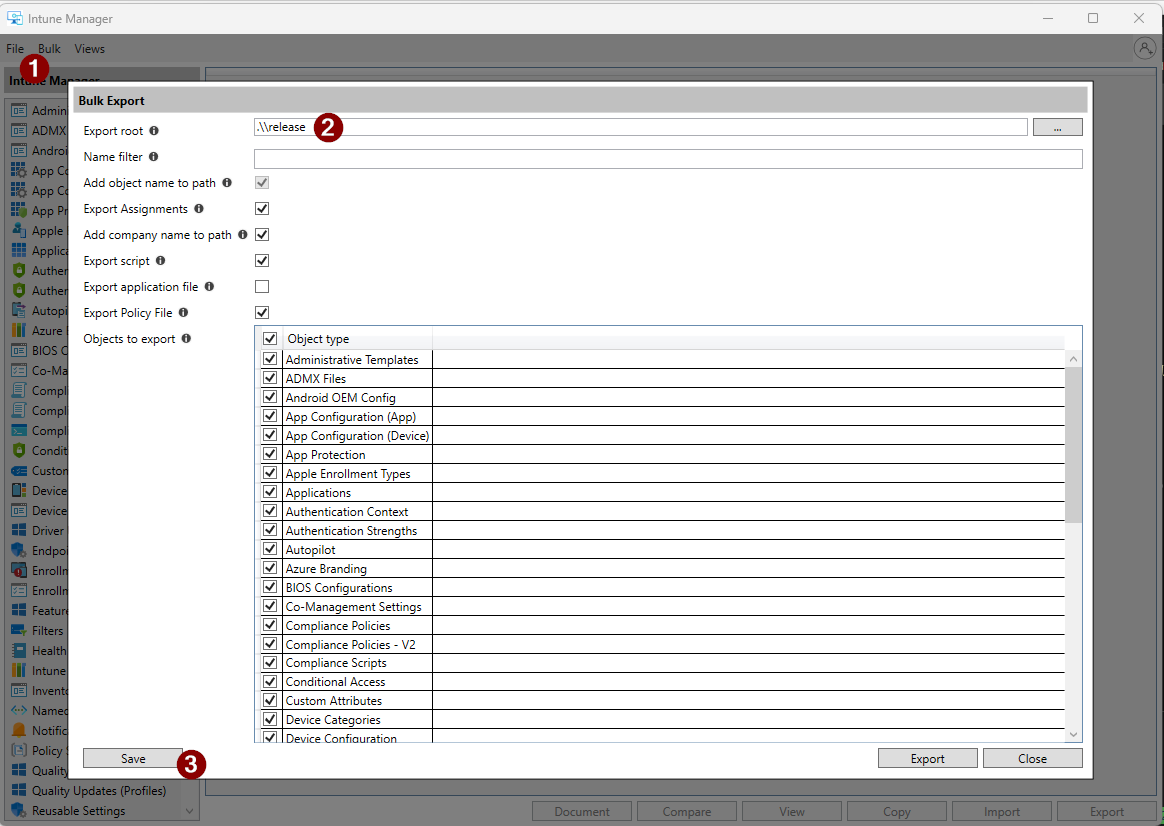This screenshot has width=1164, height=826.
Task: Click the Intune Manager app icon in title bar
Action: click(x=15, y=18)
